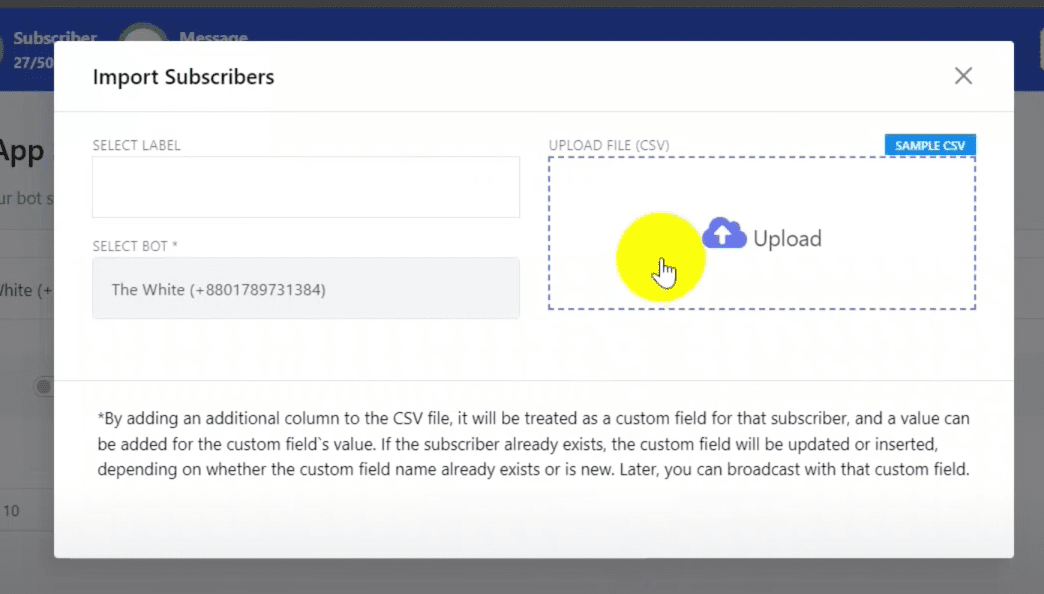Click the 27/50 subscriber count

(x=33, y=62)
